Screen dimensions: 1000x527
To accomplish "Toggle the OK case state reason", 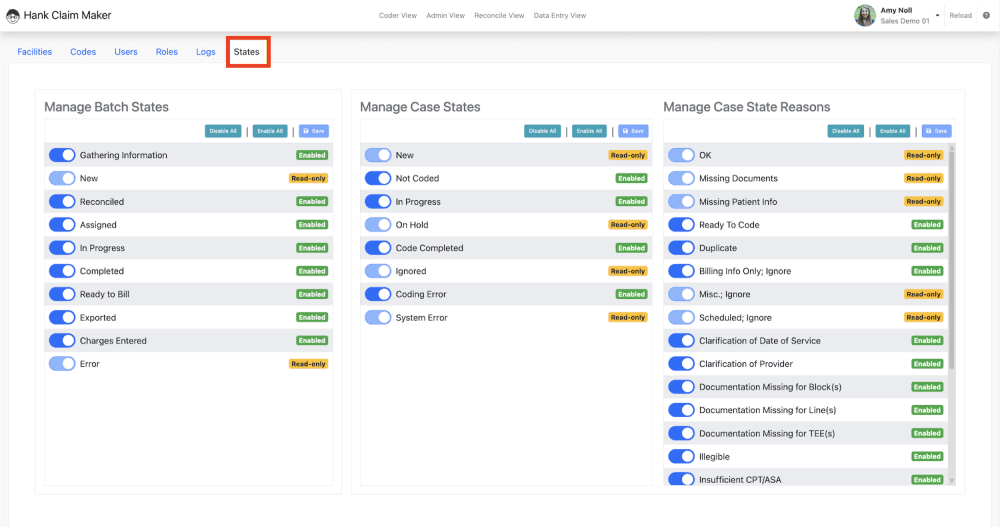I will pos(681,155).
